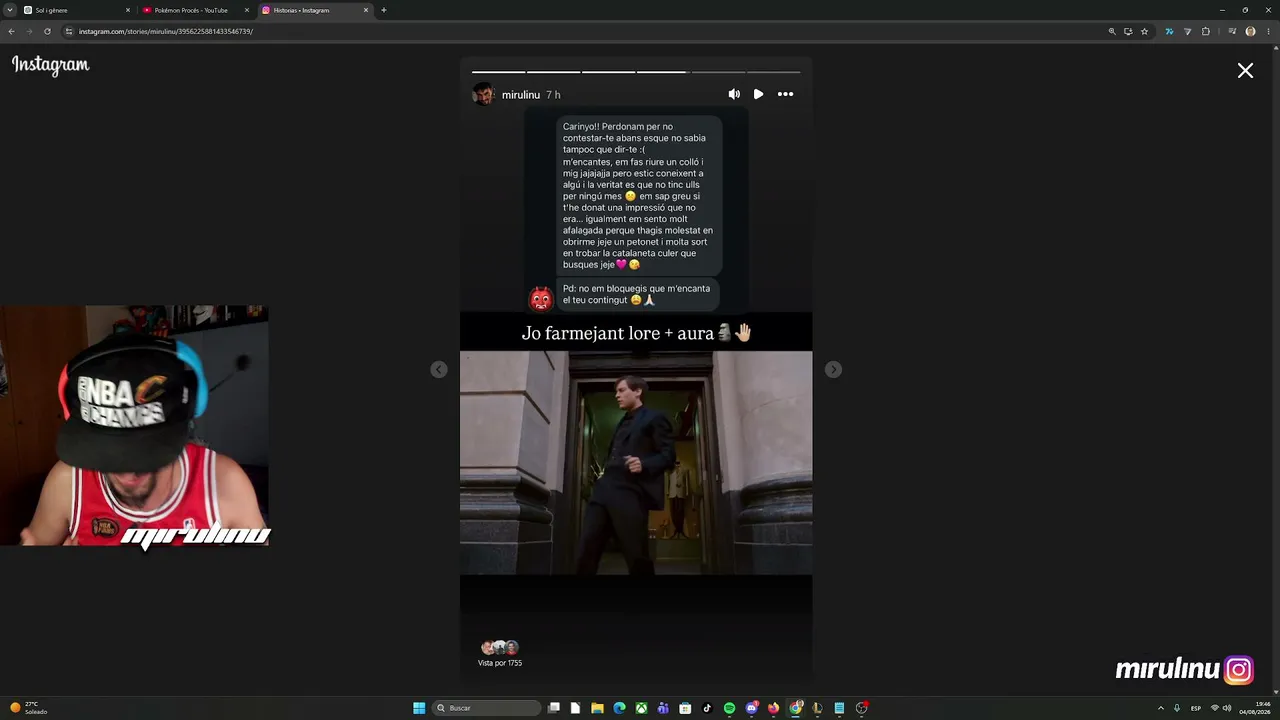Close the 'Sol i gènere' tab
Screen dimensions: 1280x720
pyautogui.click(x=128, y=10)
